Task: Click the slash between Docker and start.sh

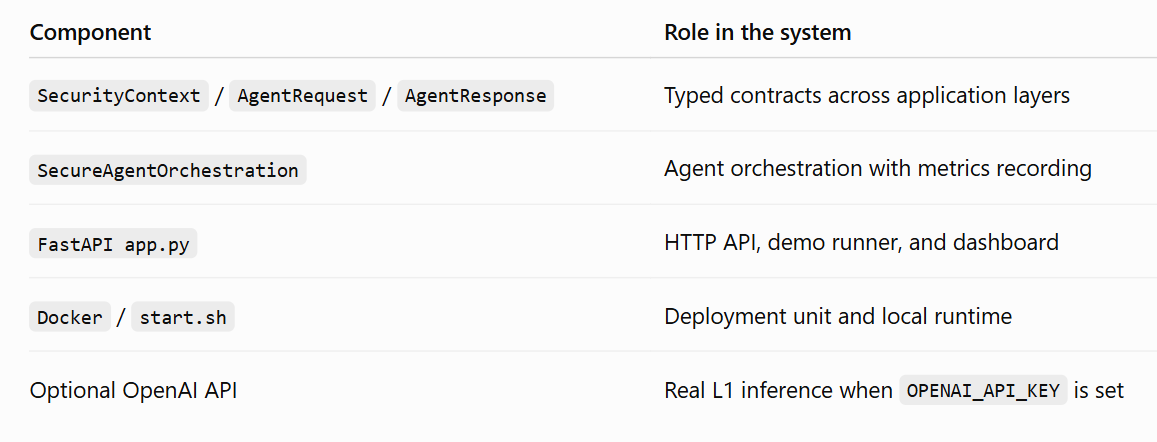Action: (121, 318)
